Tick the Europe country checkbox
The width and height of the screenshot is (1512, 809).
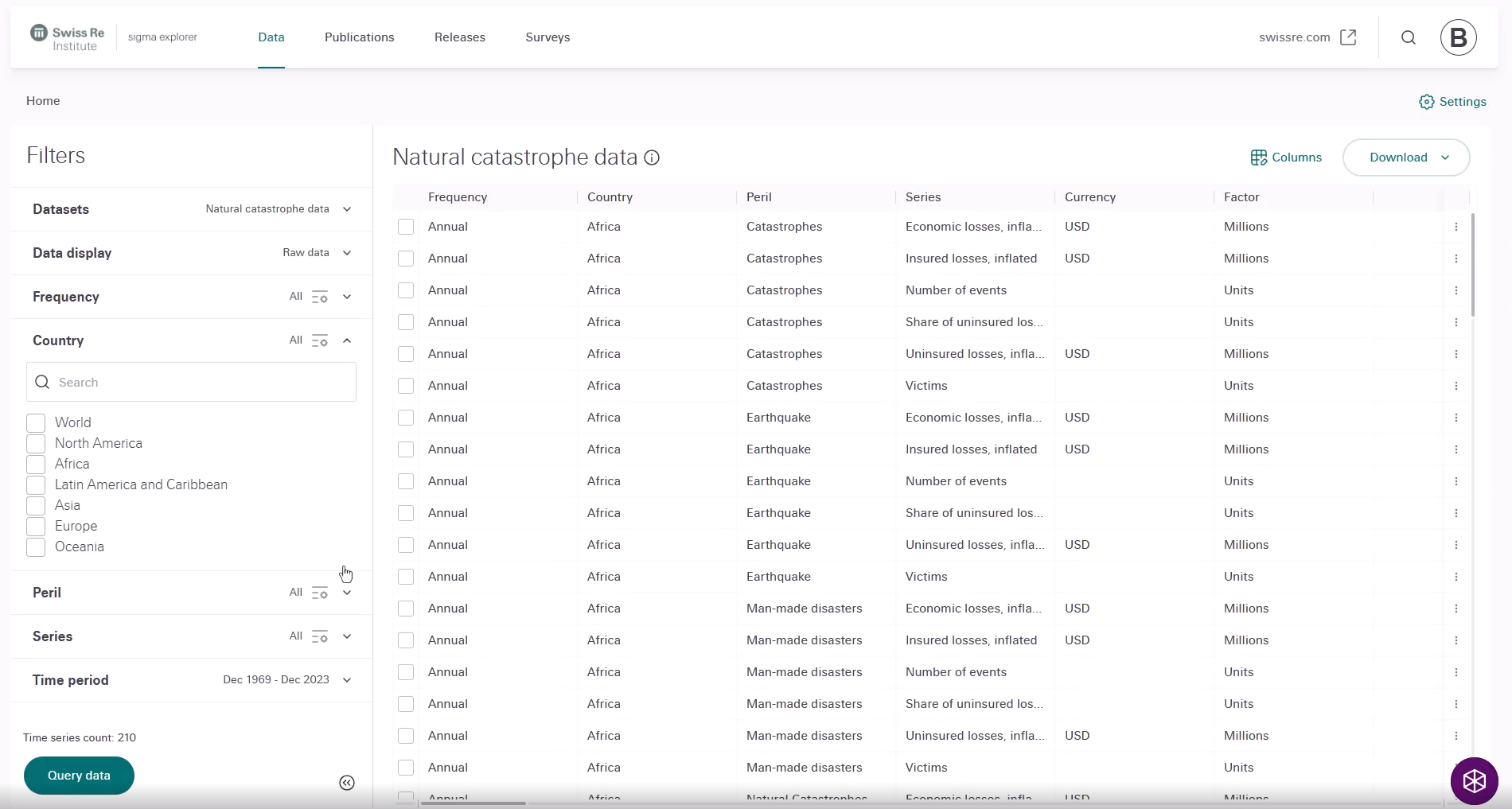[36, 526]
